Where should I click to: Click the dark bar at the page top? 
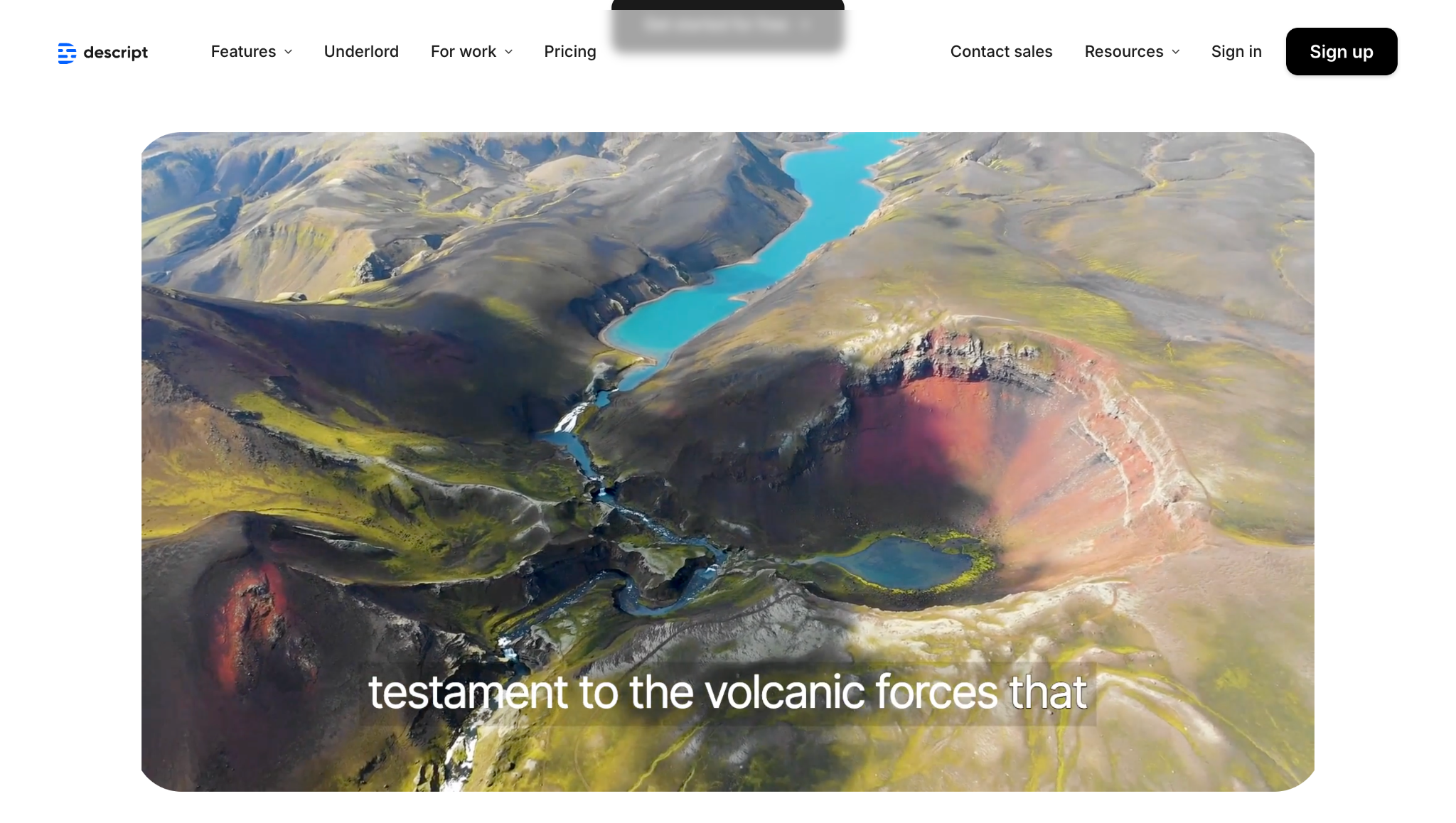point(727,4)
